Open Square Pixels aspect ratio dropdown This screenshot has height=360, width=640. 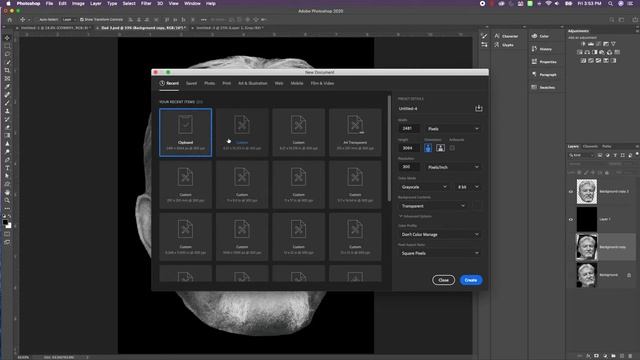(440, 253)
